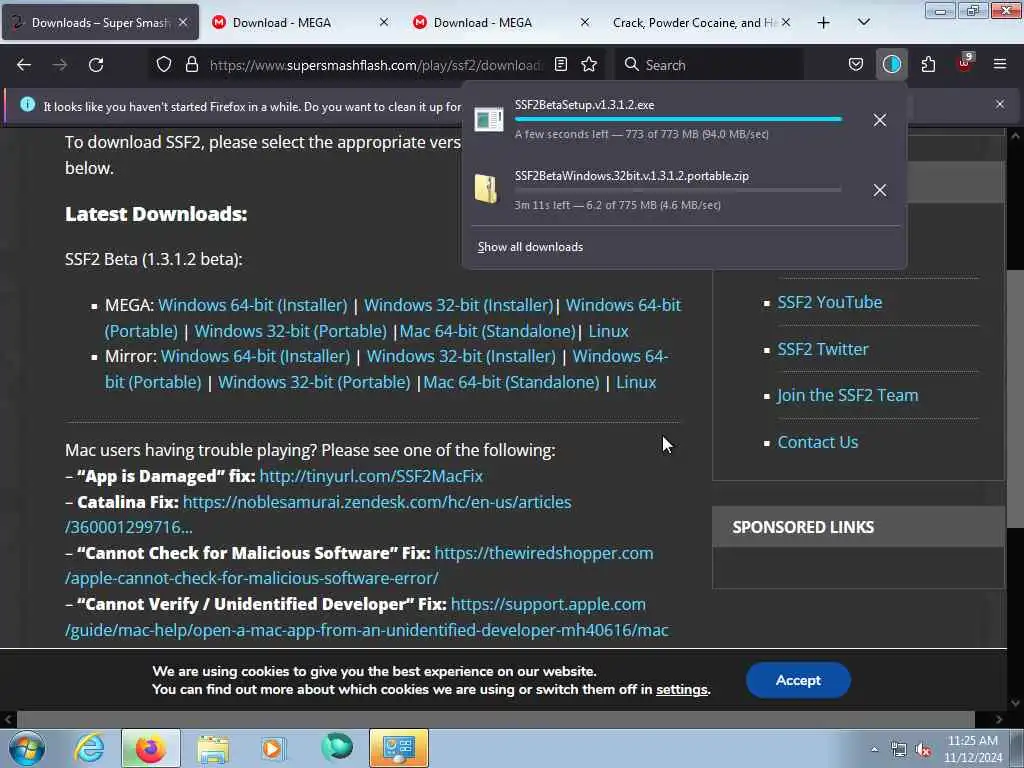1024x768 pixels.
Task: Open the Contact Us sidebar link
Action: (818, 442)
